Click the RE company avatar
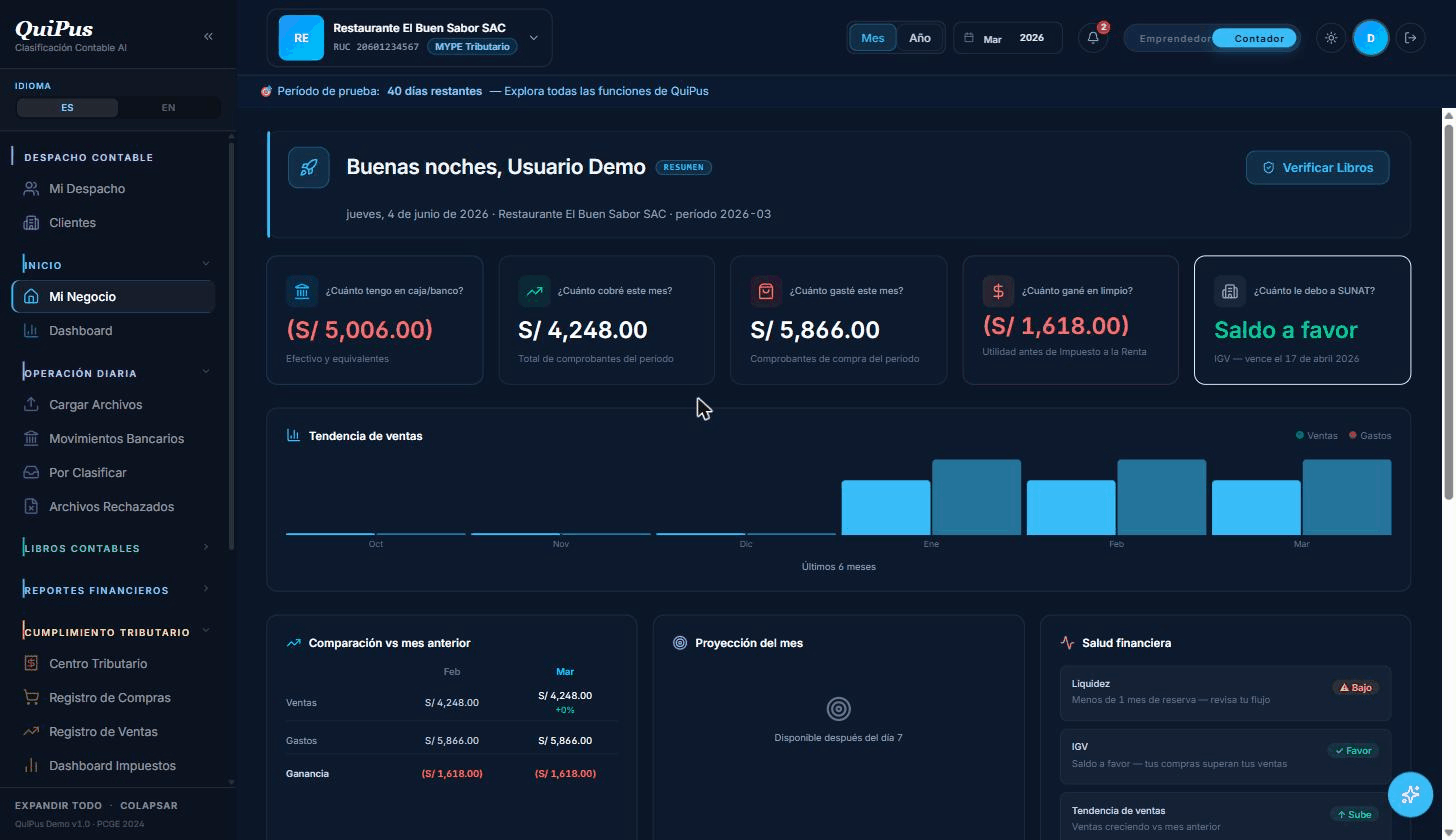This screenshot has height=840, width=1456. click(x=301, y=38)
